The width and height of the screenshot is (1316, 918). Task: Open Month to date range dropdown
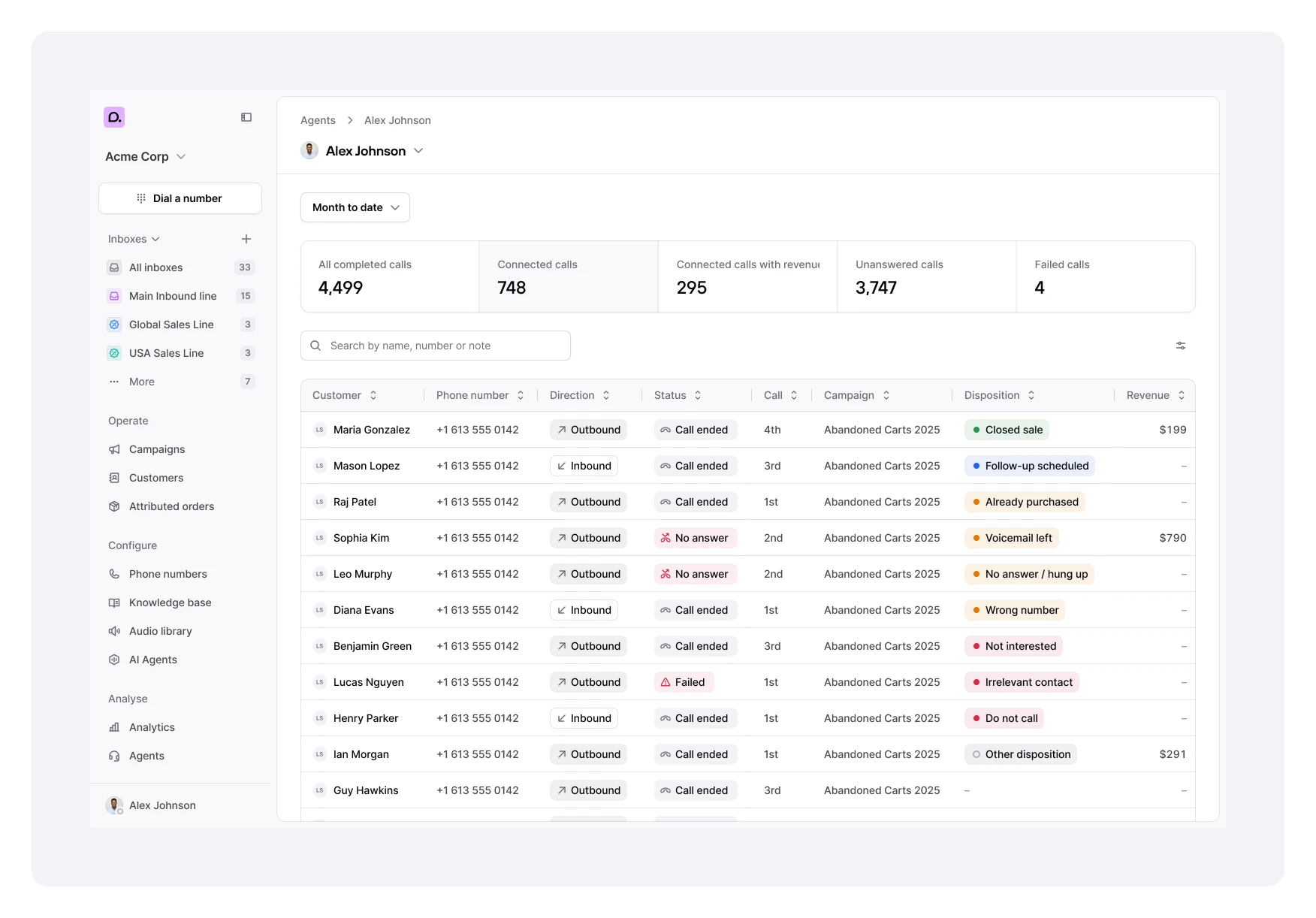[x=355, y=207]
